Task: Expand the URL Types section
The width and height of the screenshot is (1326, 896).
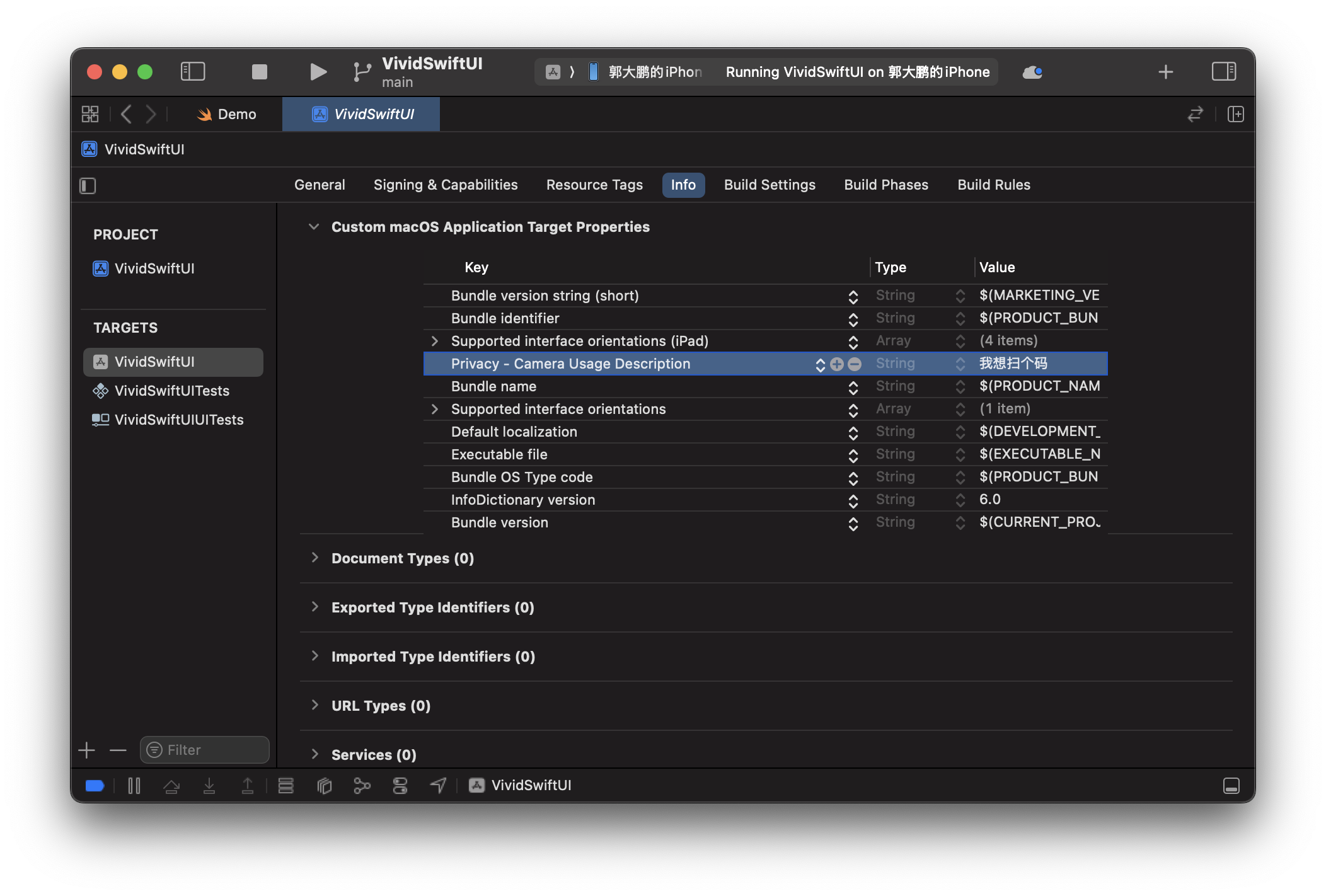Action: (x=314, y=705)
